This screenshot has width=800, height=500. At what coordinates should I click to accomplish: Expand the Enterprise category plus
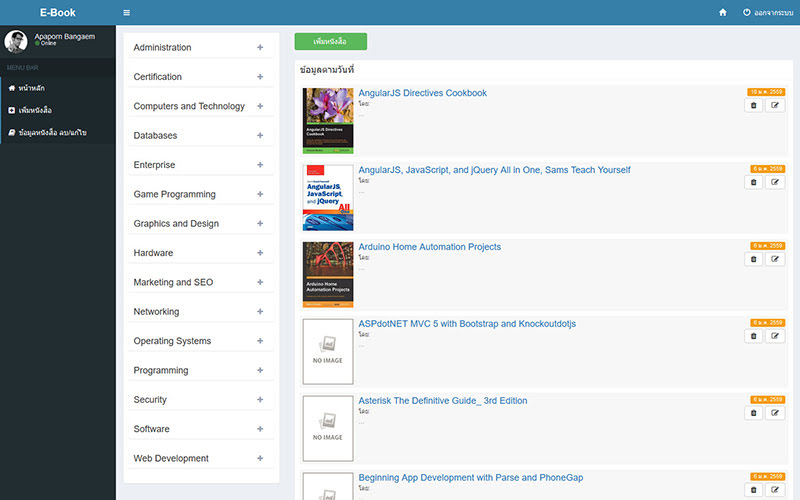click(x=260, y=165)
